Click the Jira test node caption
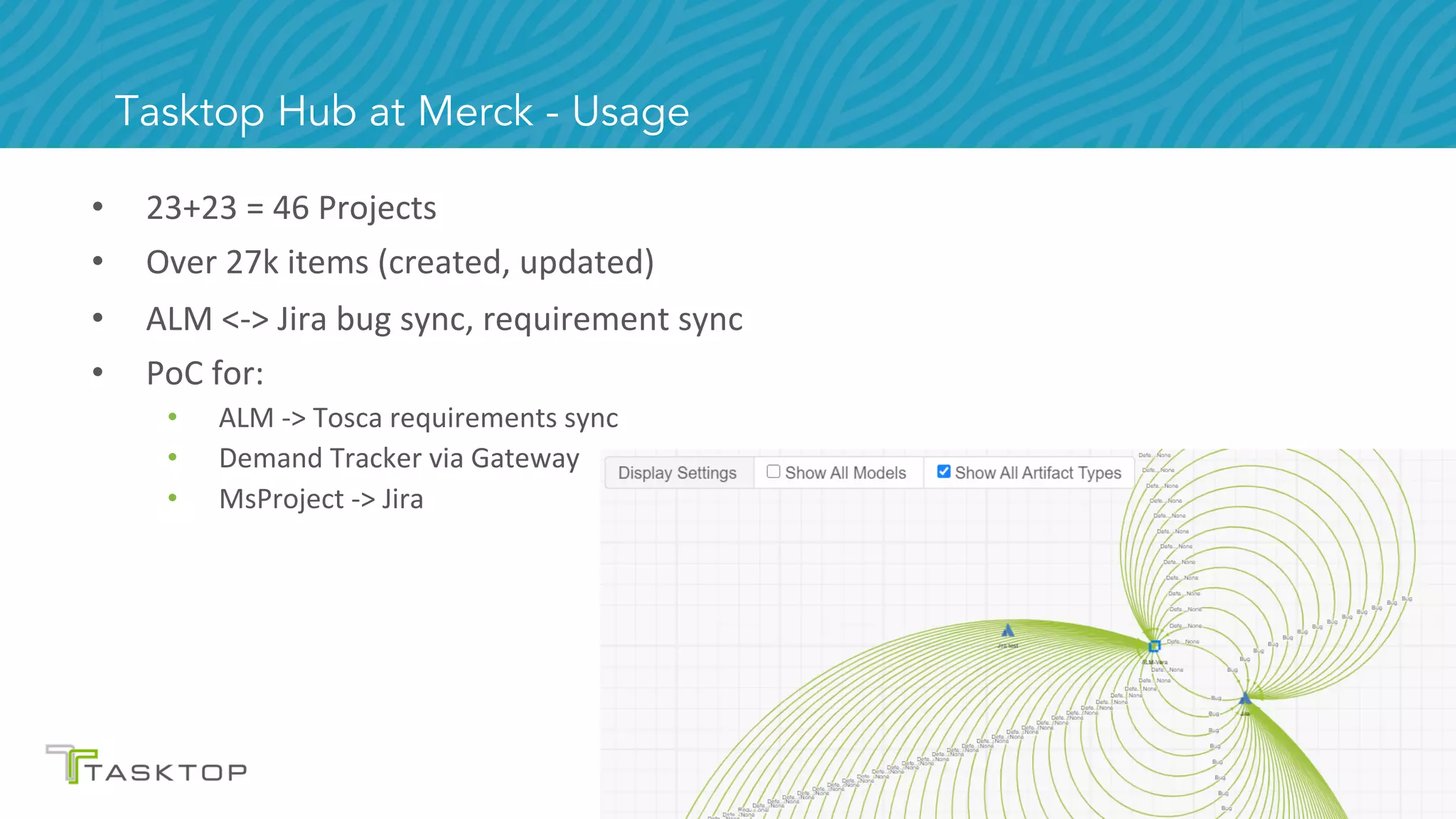The image size is (1456, 819). (x=1007, y=646)
